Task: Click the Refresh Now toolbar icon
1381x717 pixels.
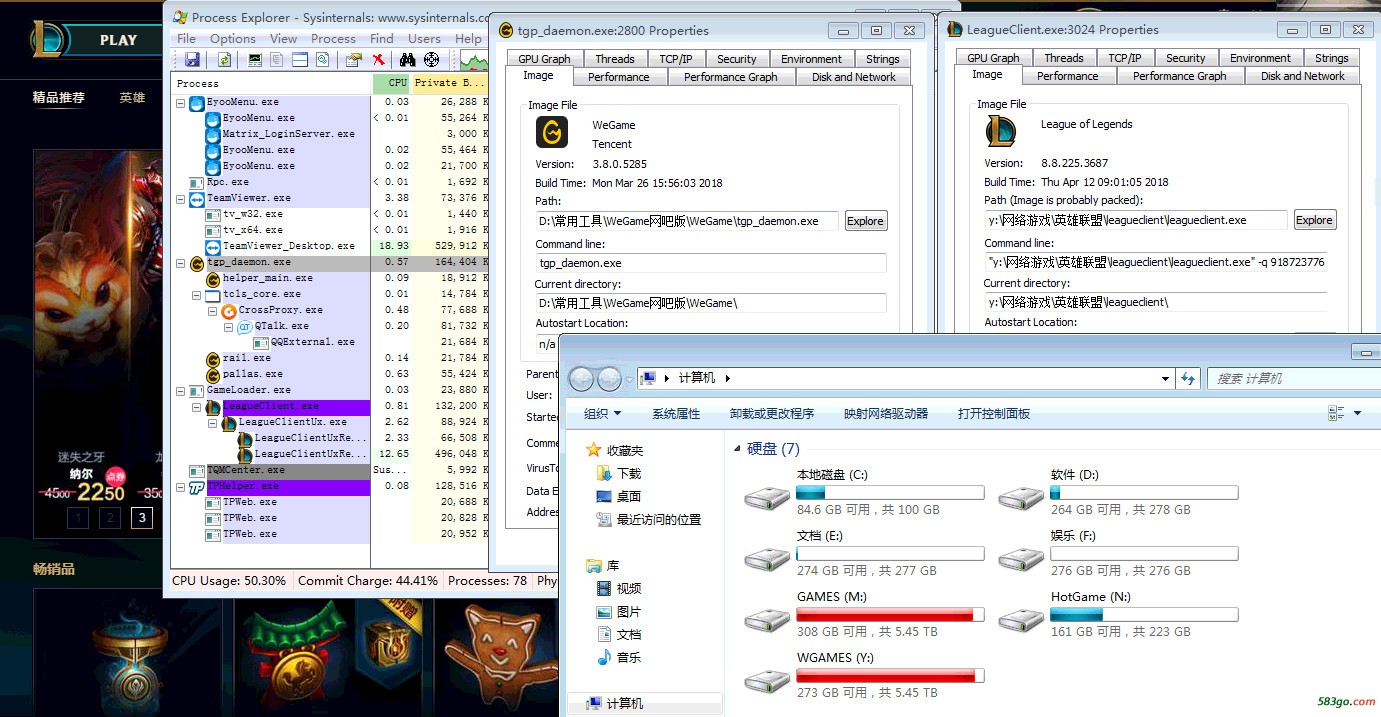Action: tap(224, 60)
